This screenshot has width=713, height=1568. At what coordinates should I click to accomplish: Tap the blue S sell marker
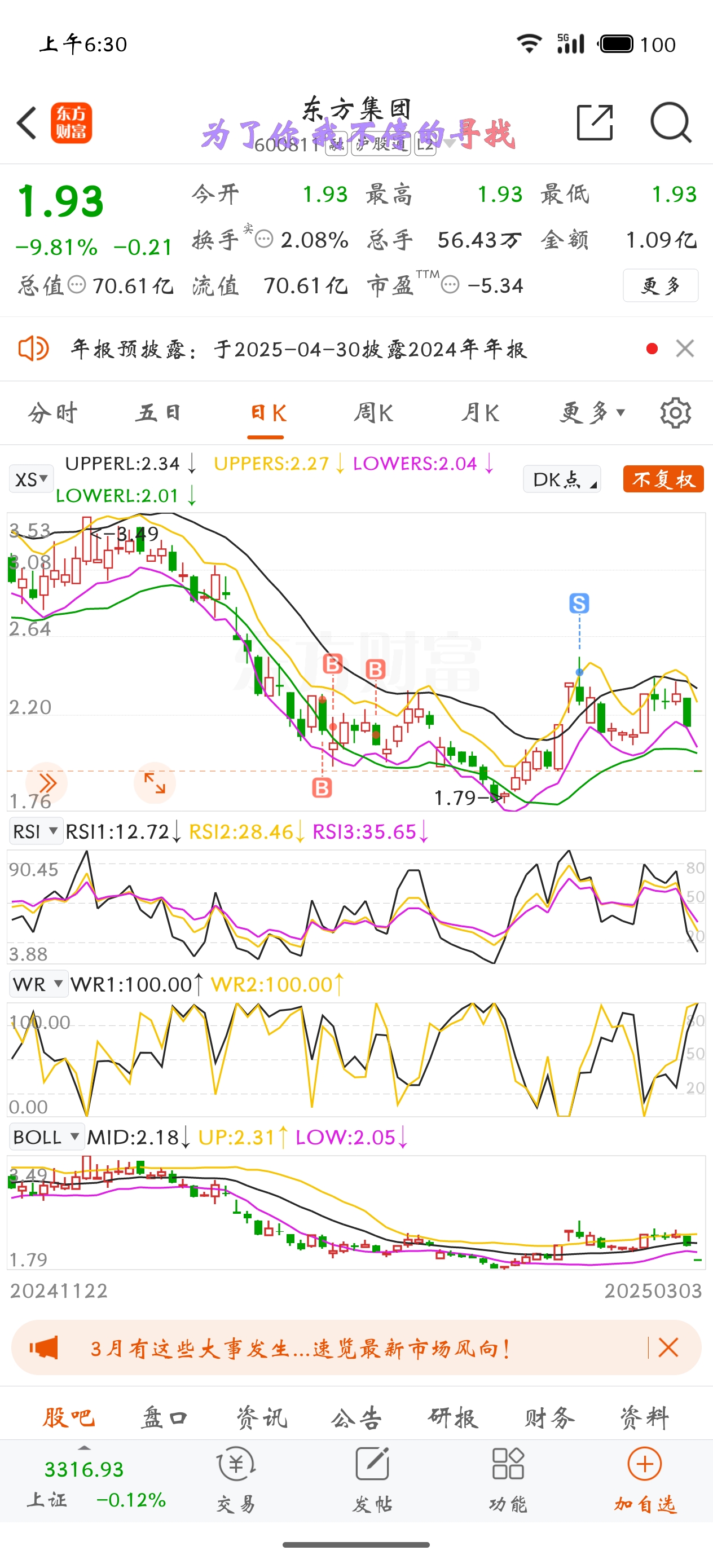point(579,603)
